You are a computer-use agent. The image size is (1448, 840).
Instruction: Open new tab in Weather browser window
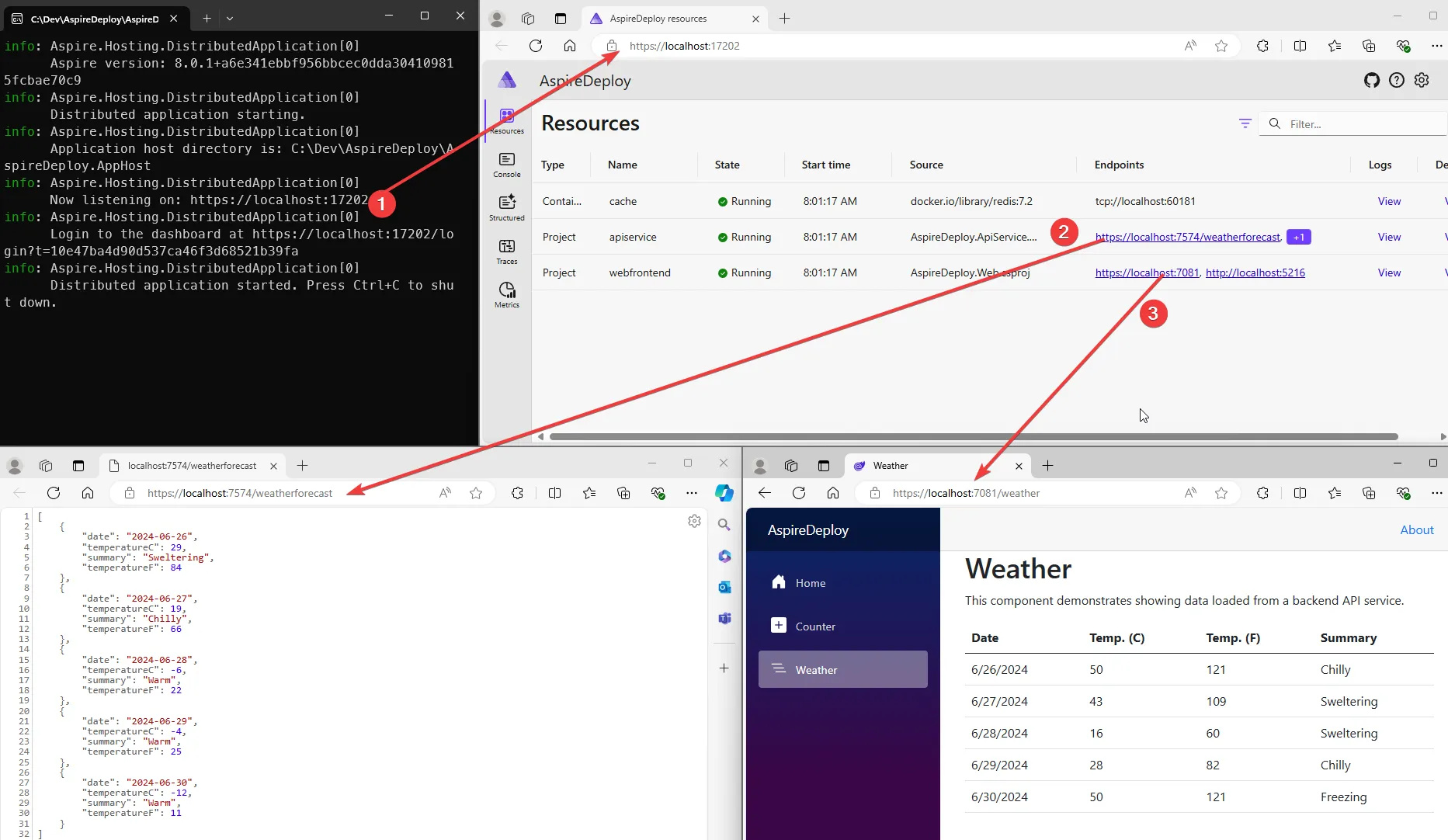click(1047, 466)
